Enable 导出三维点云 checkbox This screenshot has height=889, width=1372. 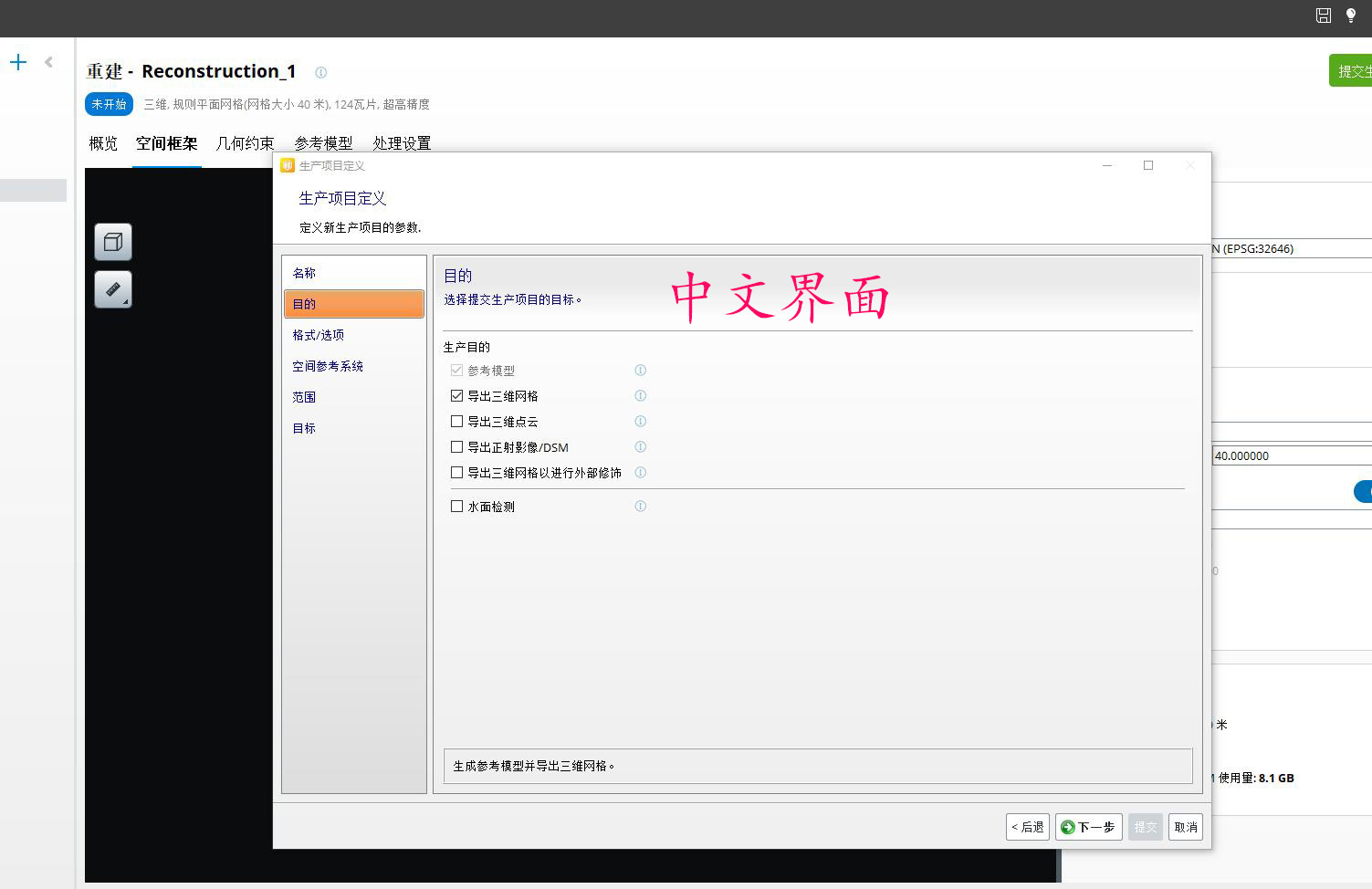click(456, 422)
